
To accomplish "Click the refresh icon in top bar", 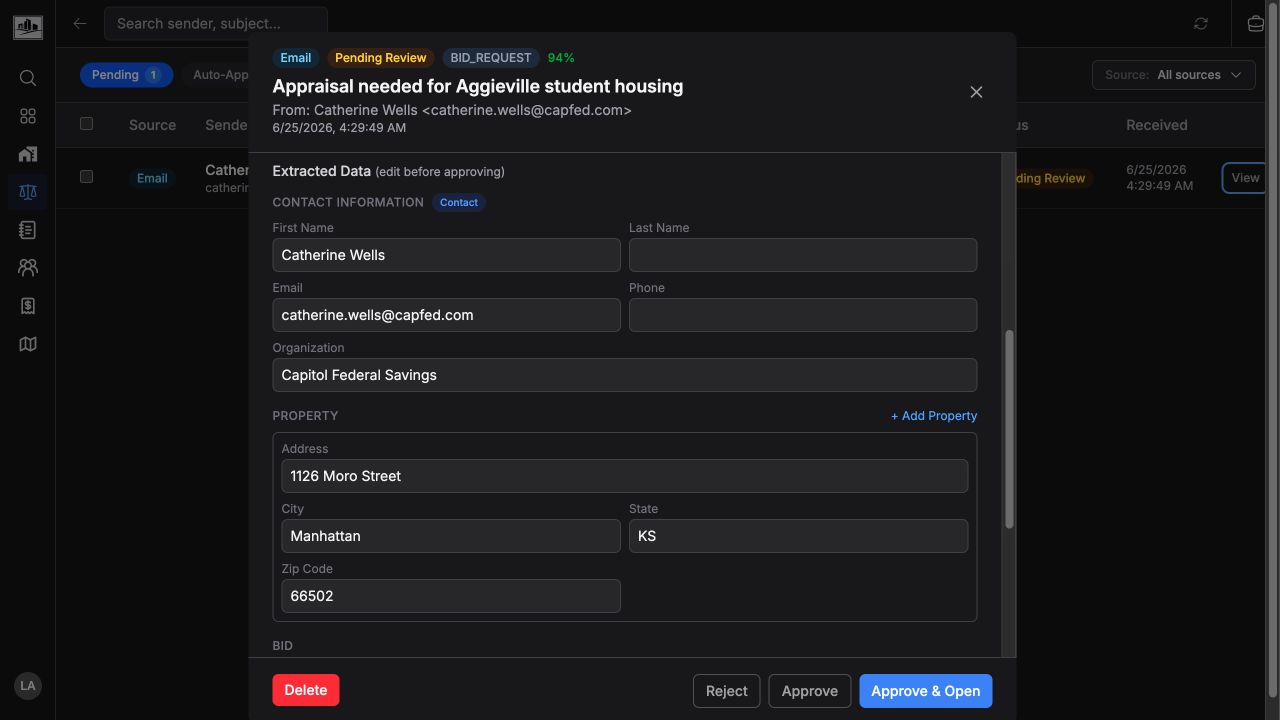I will (x=1201, y=24).
